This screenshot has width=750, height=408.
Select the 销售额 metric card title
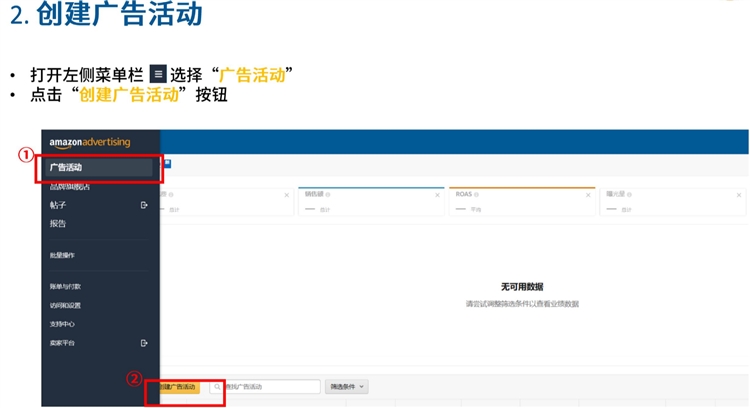314,194
